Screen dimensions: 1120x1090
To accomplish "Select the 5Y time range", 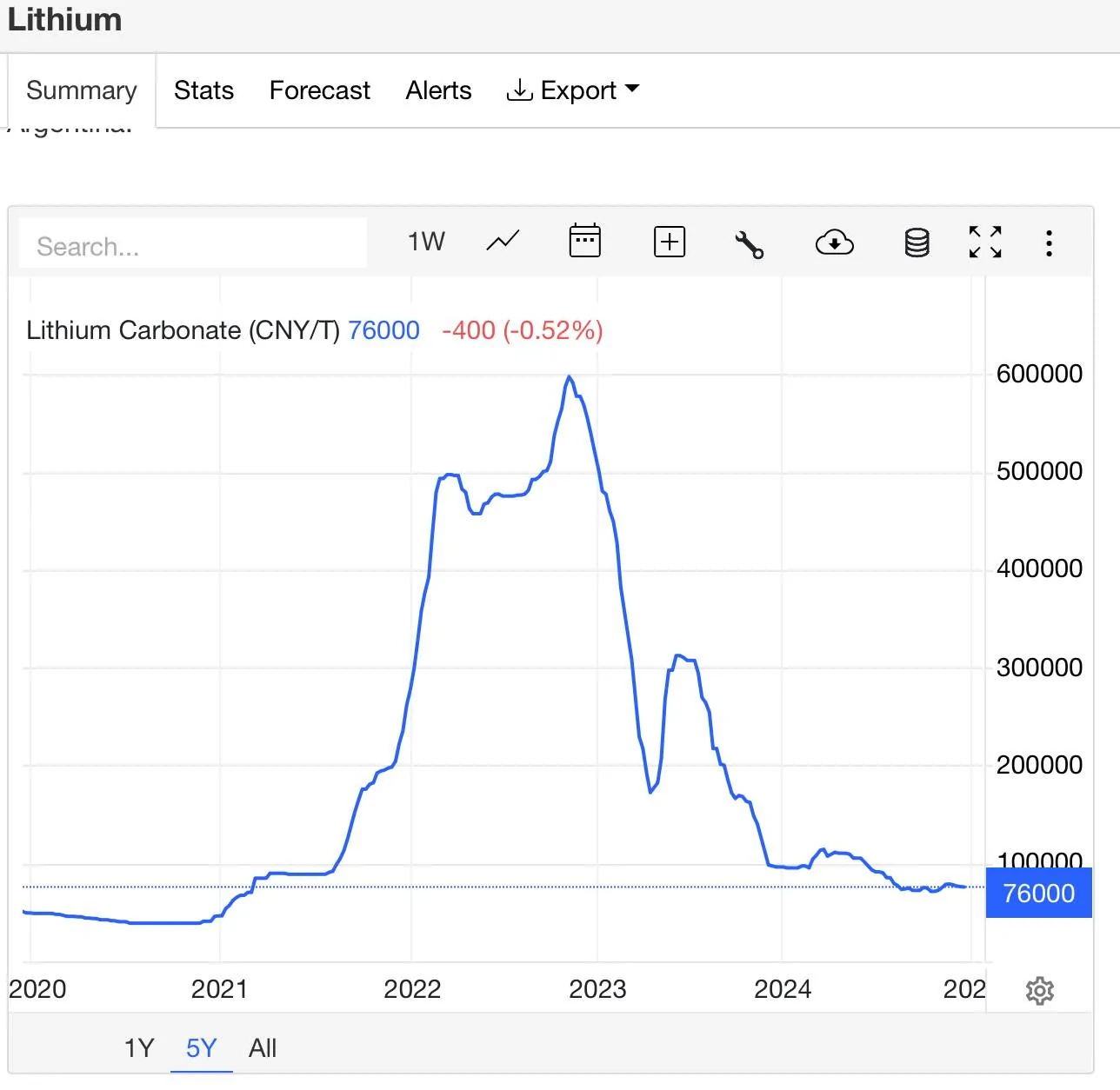I will [x=201, y=1048].
